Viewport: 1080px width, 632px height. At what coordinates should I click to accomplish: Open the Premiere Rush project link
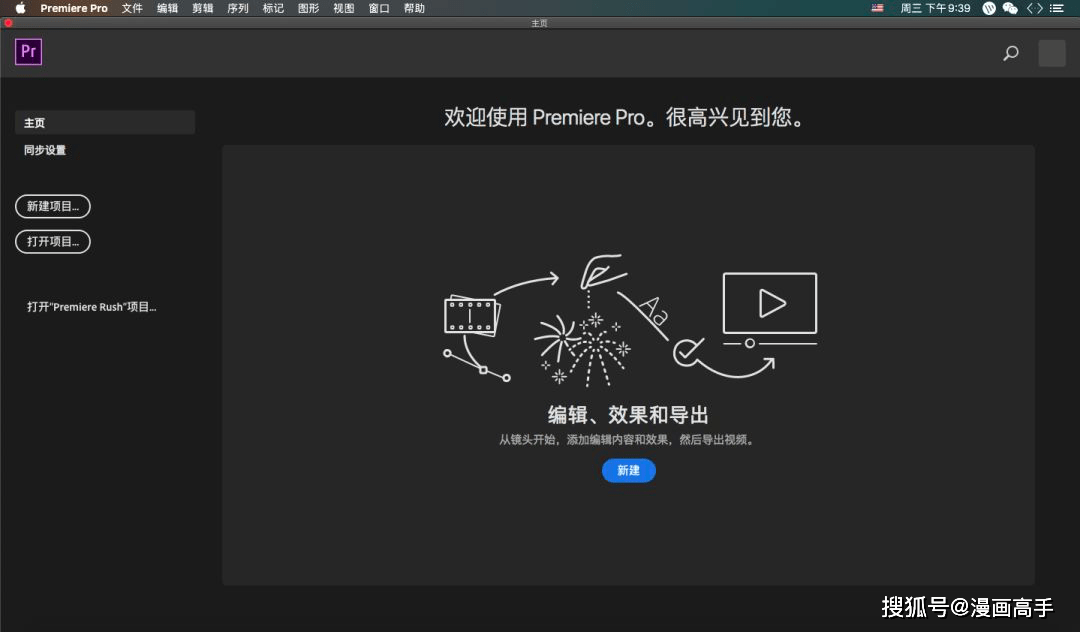coord(92,307)
